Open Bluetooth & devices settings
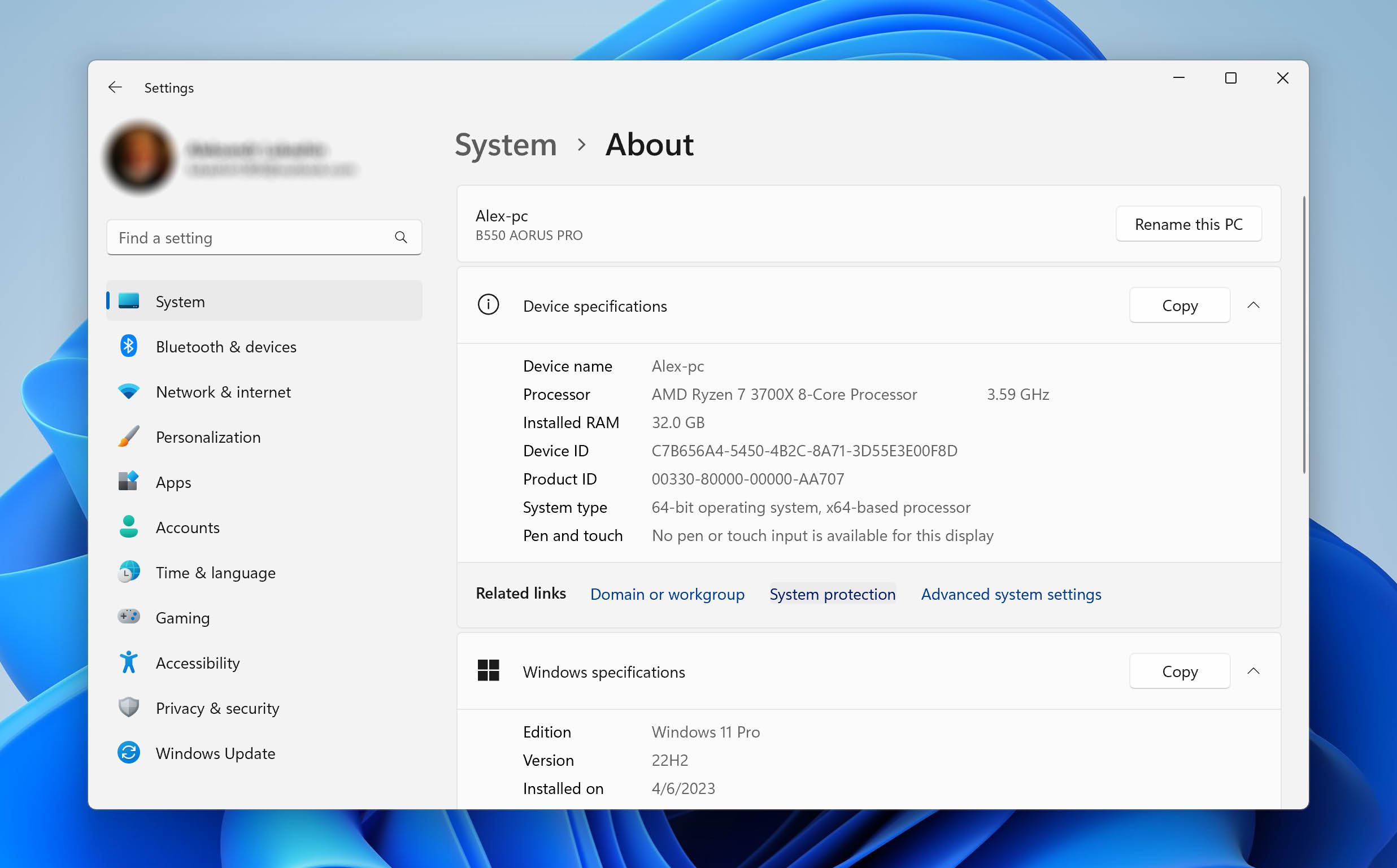 [264, 346]
